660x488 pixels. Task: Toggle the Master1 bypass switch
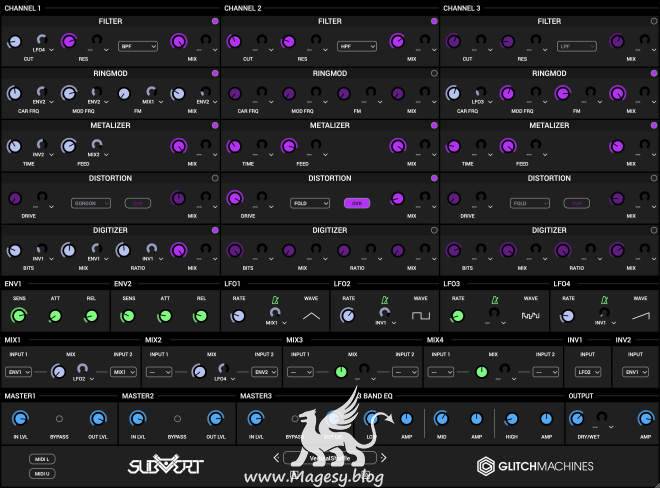59,418
